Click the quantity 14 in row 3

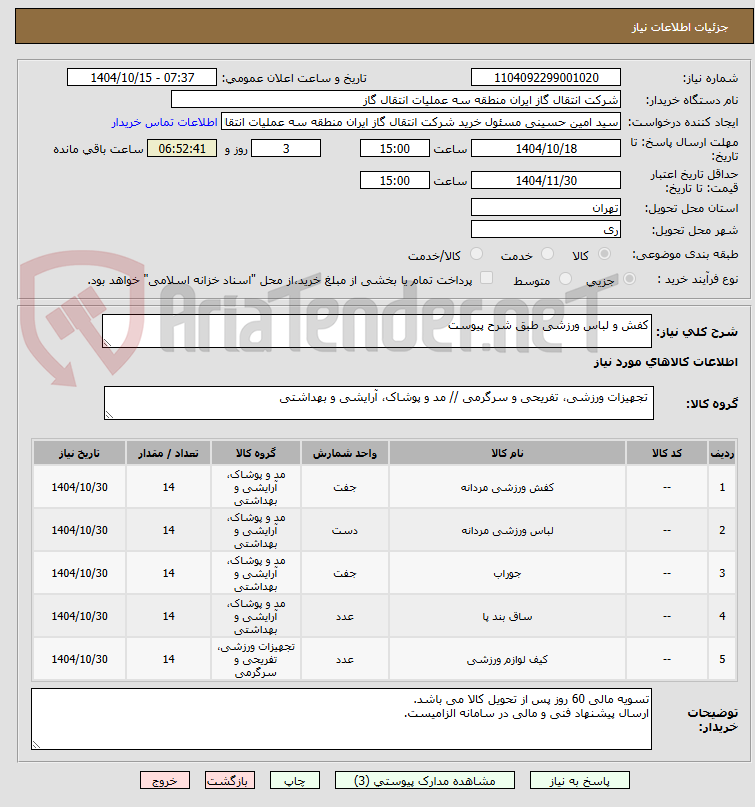(168, 573)
